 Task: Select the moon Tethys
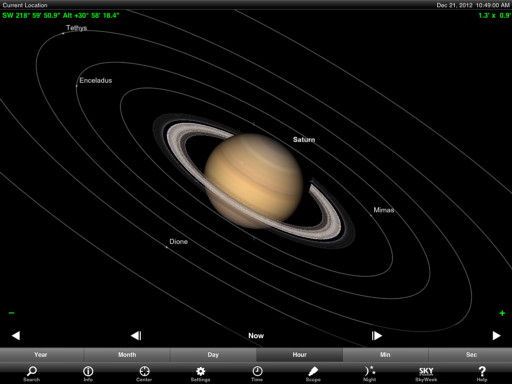pyautogui.click(x=76, y=28)
